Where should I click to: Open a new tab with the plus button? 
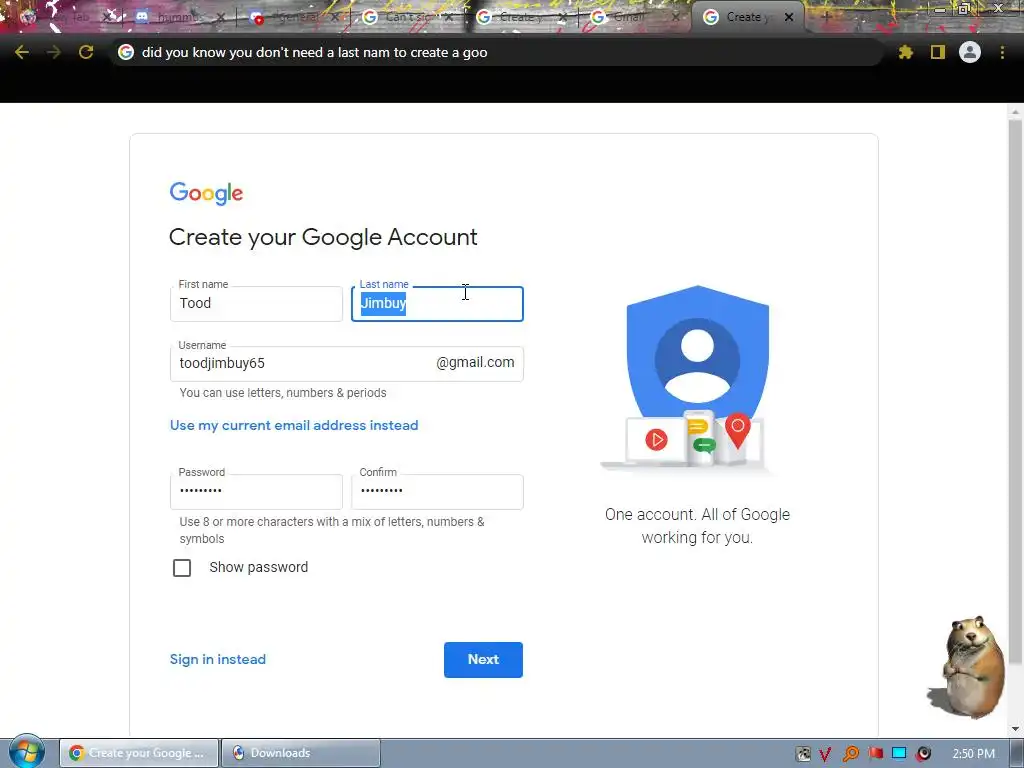pos(825,18)
